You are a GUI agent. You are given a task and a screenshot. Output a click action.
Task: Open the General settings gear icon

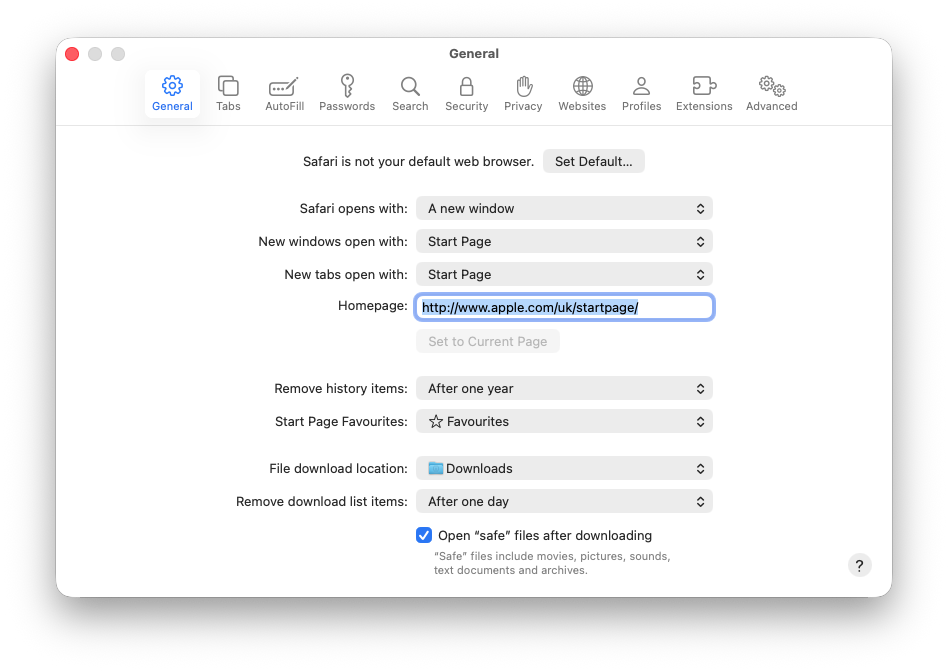(172, 86)
